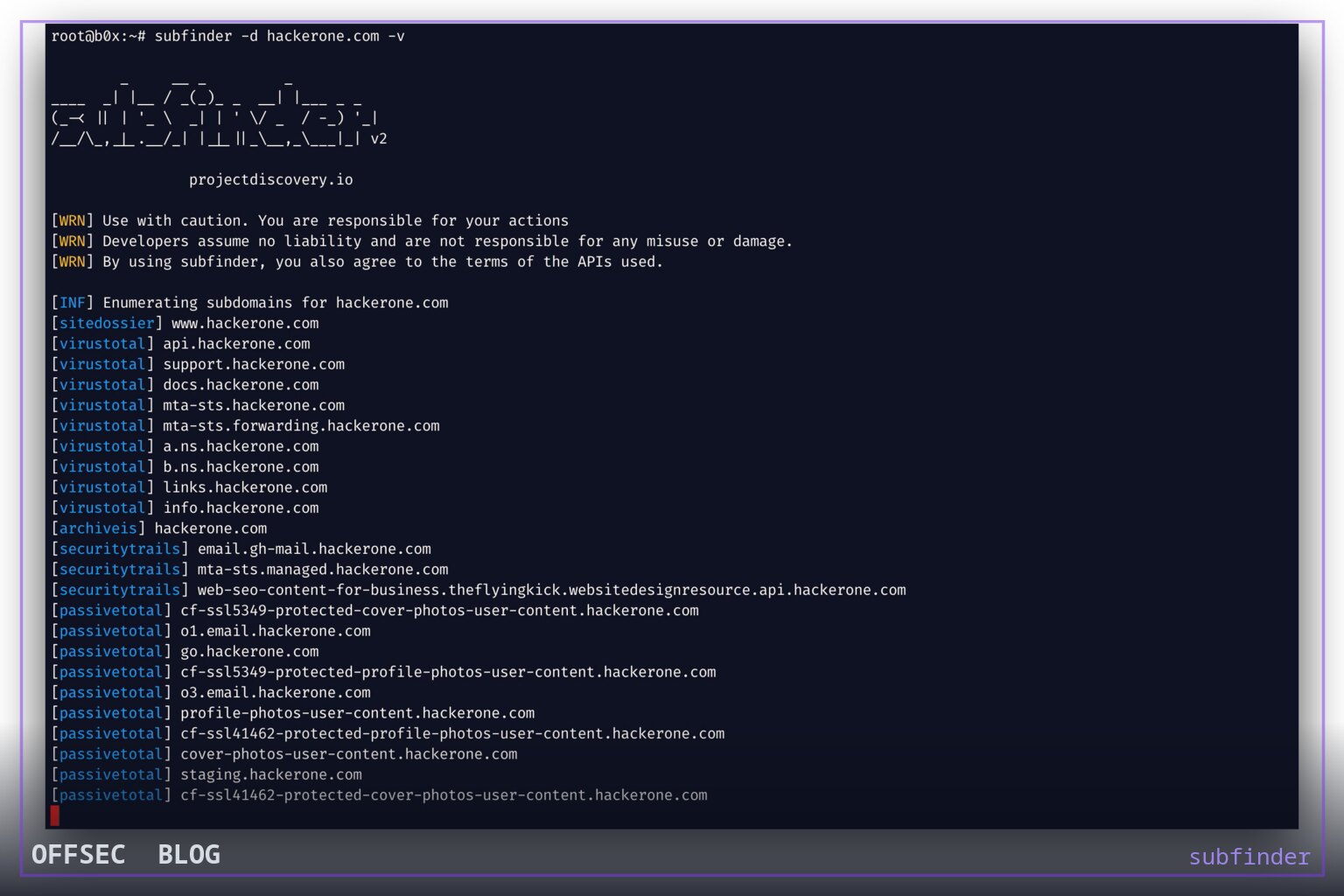This screenshot has width=1344, height=896.
Task: Click docs.hackerone.com result
Action: (x=241, y=385)
